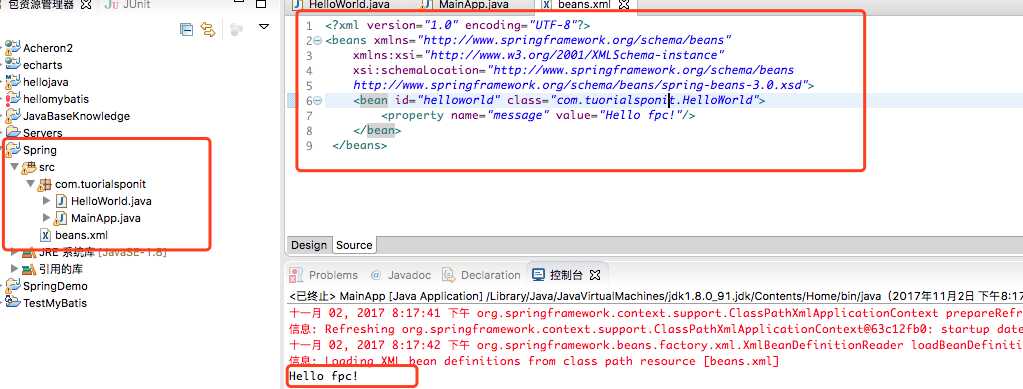Click the xsi:schemaLocation attribute on line 4
Image resolution: width=1023 pixels, height=389 pixels.
573,70
